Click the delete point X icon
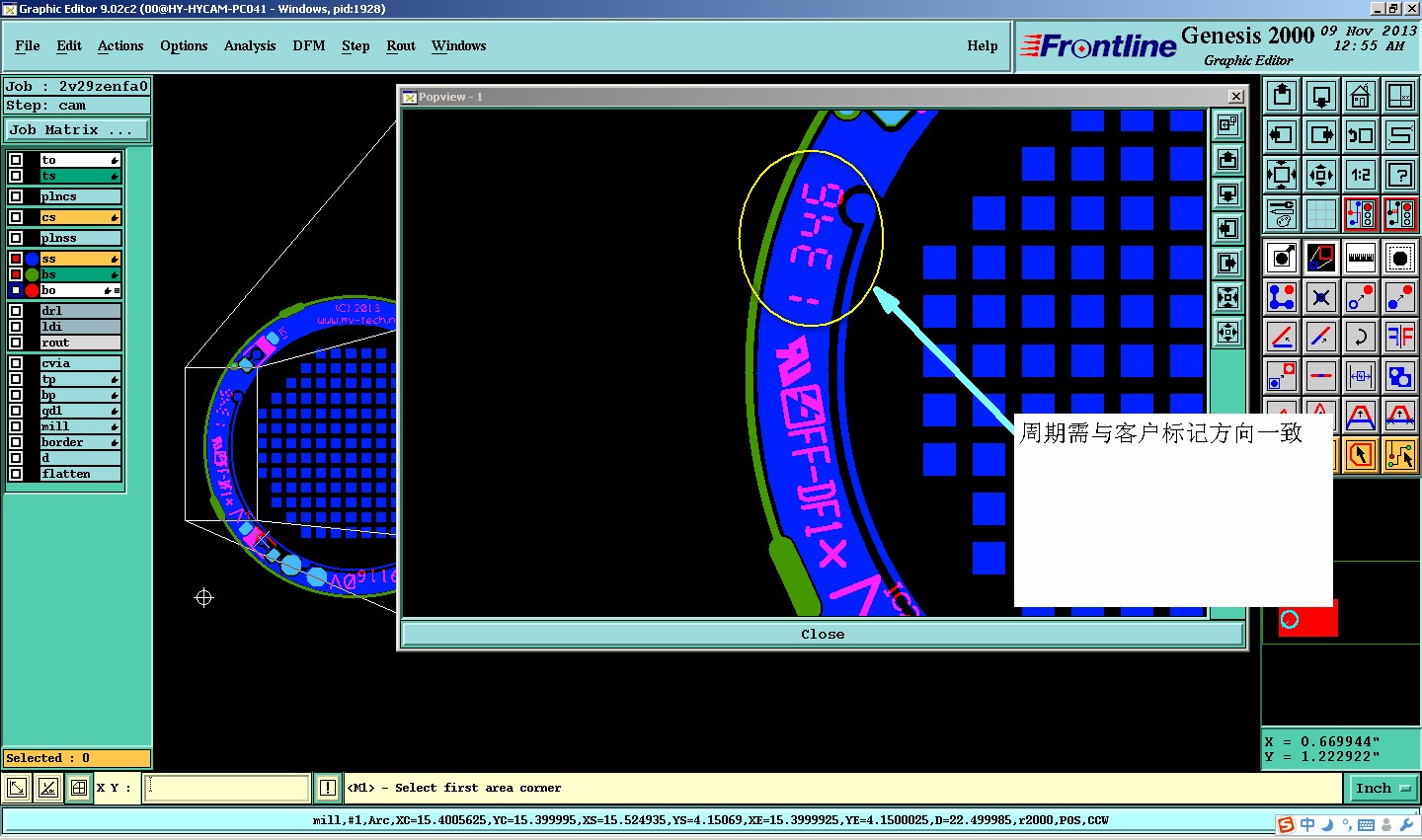1422x840 pixels. point(1321,297)
